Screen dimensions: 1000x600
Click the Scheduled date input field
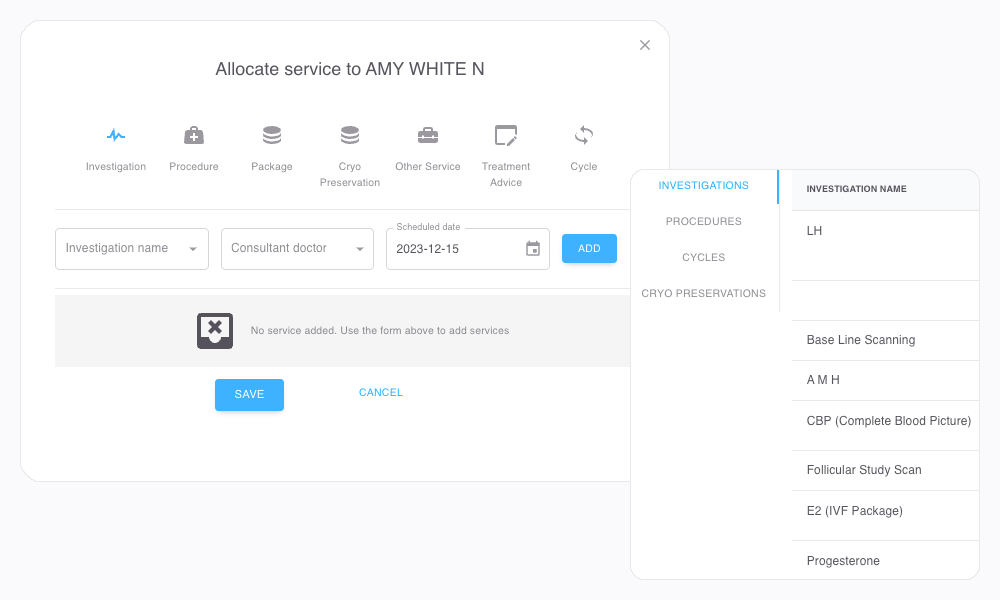[x=456, y=249]
